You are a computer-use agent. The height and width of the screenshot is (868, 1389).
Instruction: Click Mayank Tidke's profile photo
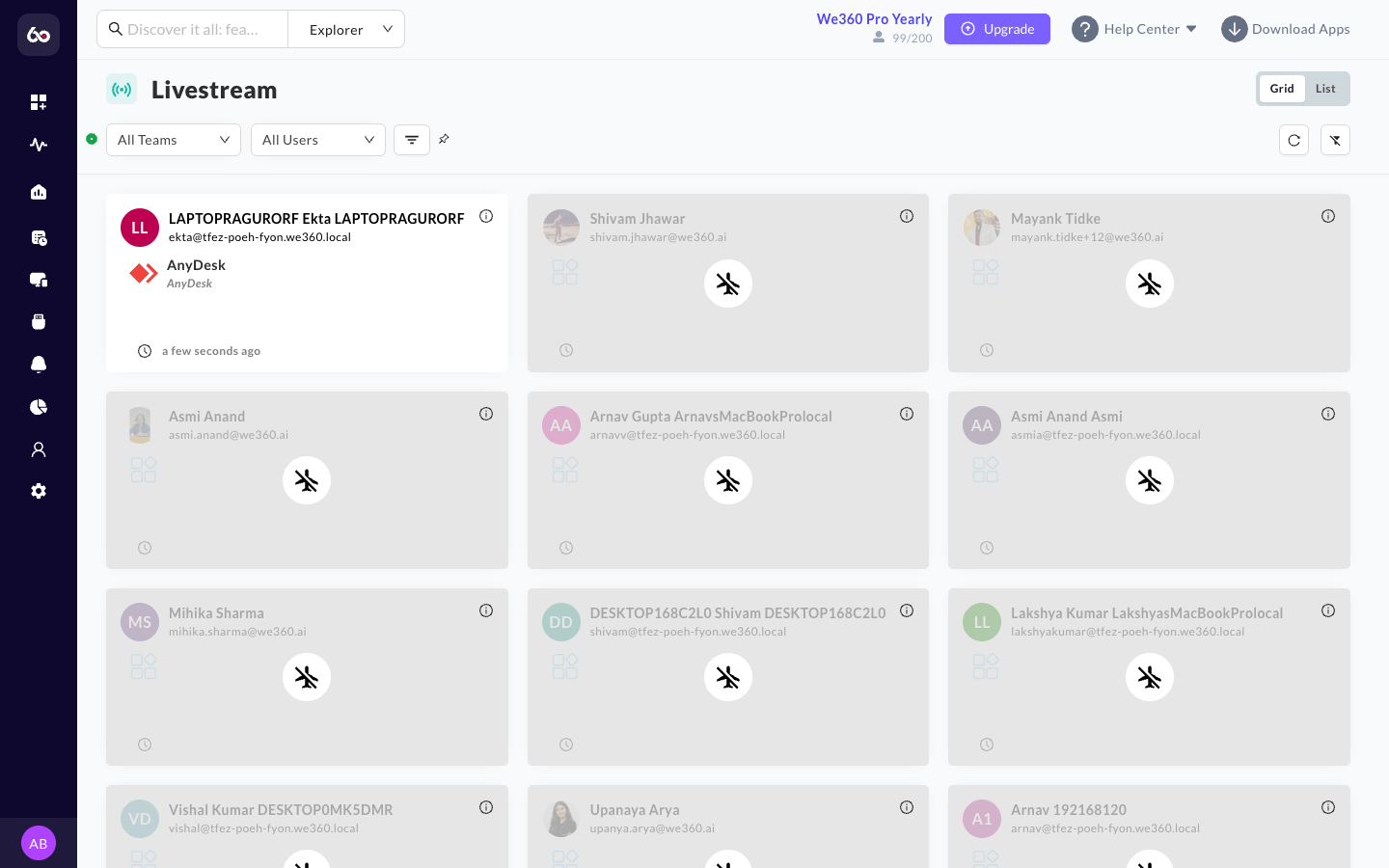coord(982,228)
